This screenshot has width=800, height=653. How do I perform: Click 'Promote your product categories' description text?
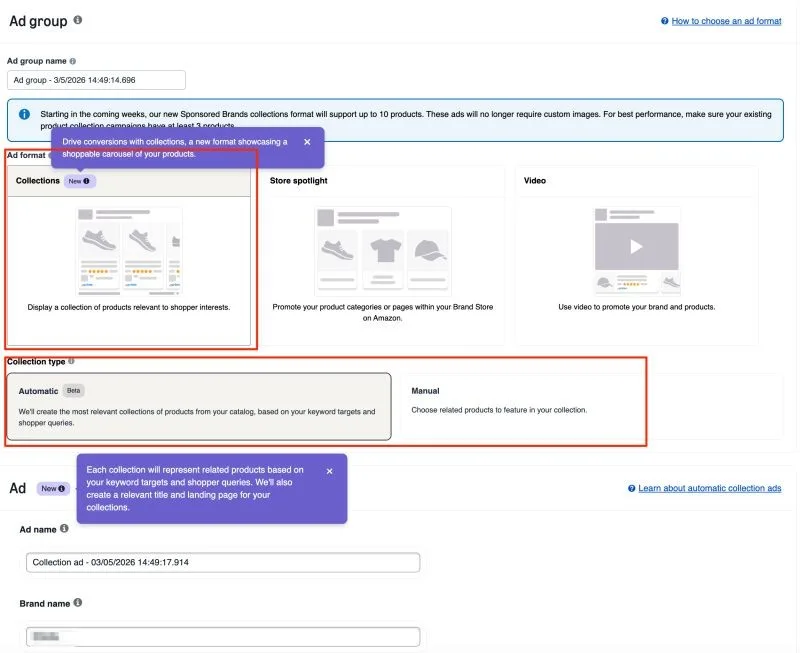pyautogui.click(x=383, y=312)
